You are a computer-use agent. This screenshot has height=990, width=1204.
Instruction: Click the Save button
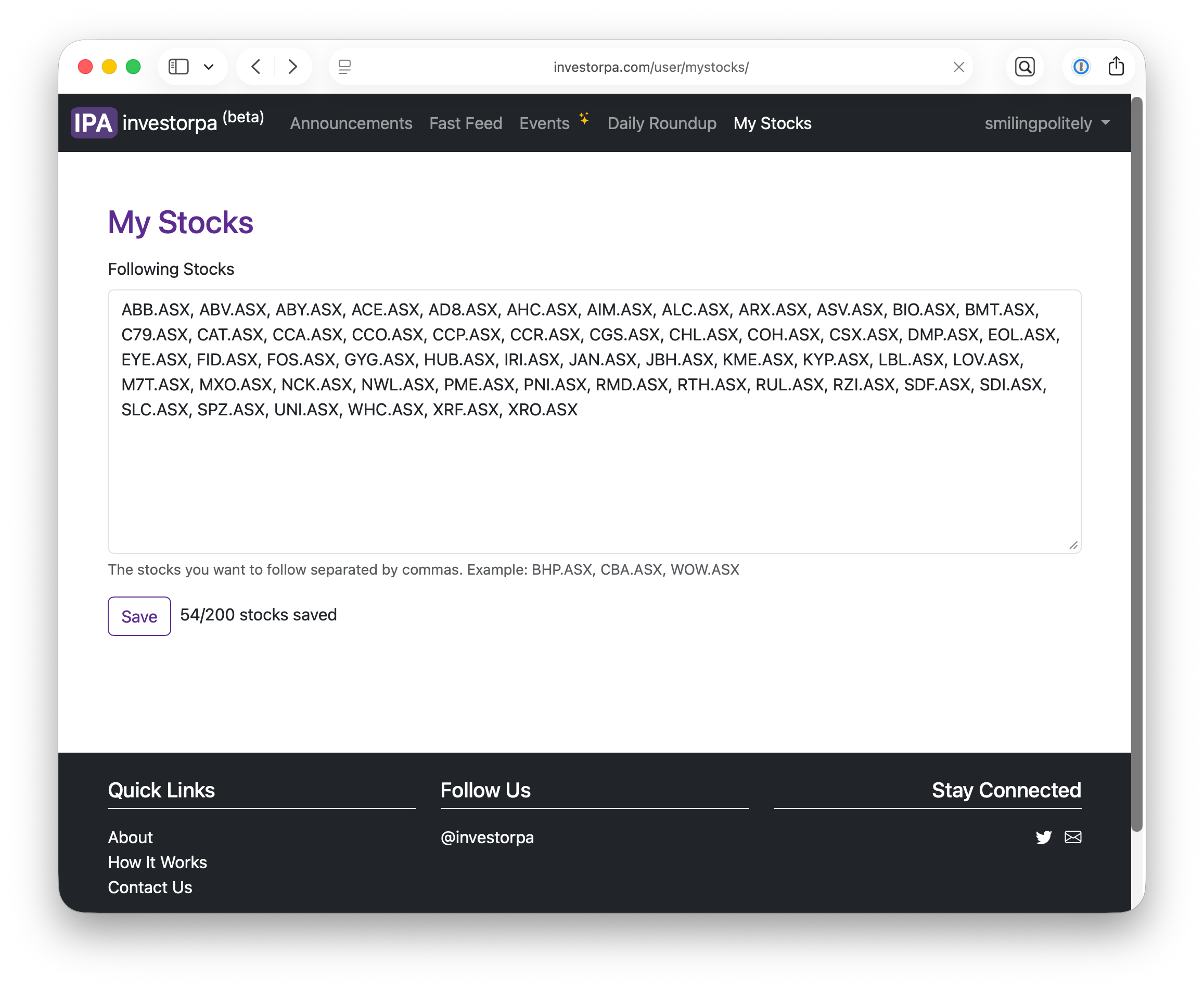[x=138, y=616]
